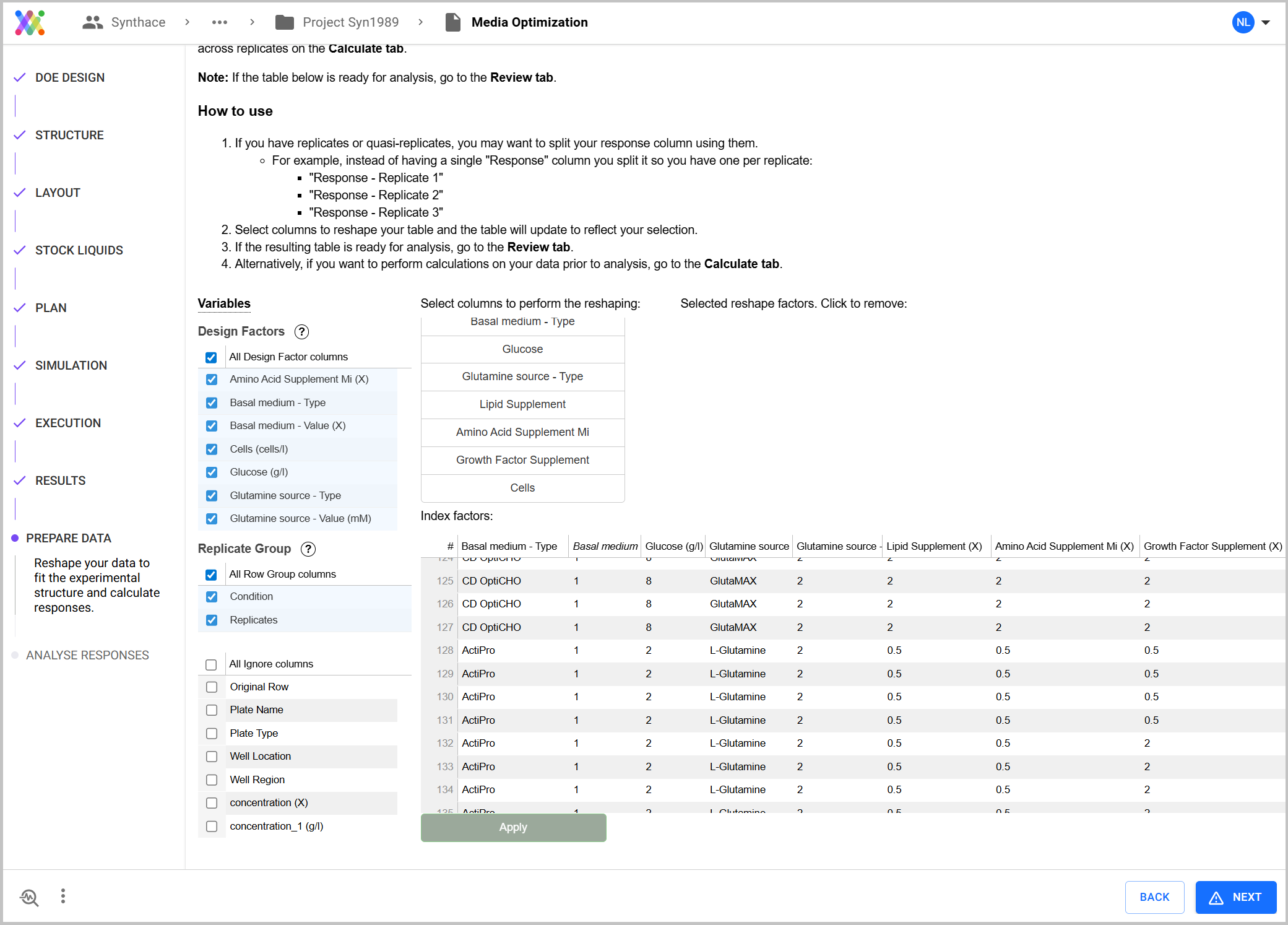Disable the Replicates checkbox
Viewport: 1288px width, 925px height.
pos(212,620)
